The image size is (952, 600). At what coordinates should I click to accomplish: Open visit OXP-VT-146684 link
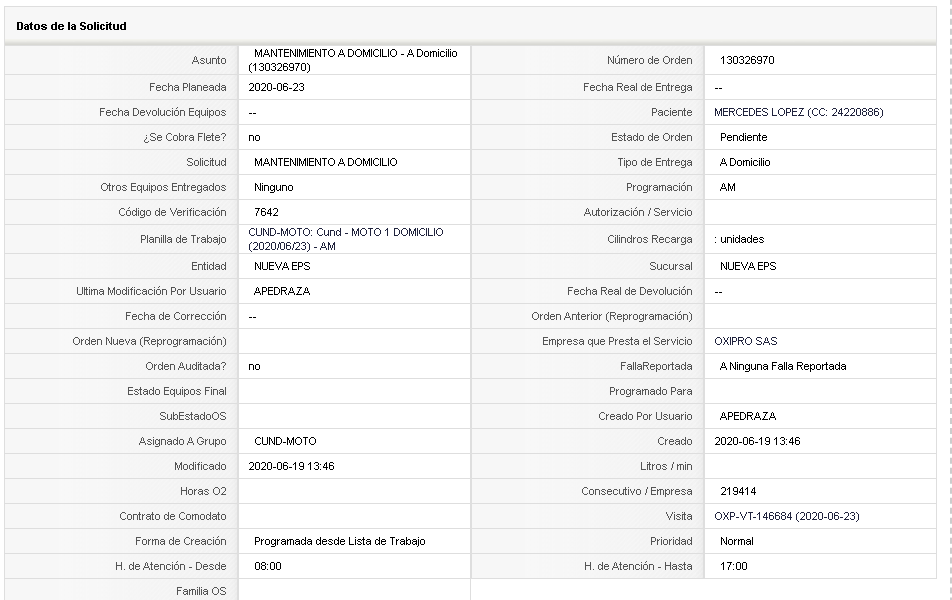[x=787, y=516]
